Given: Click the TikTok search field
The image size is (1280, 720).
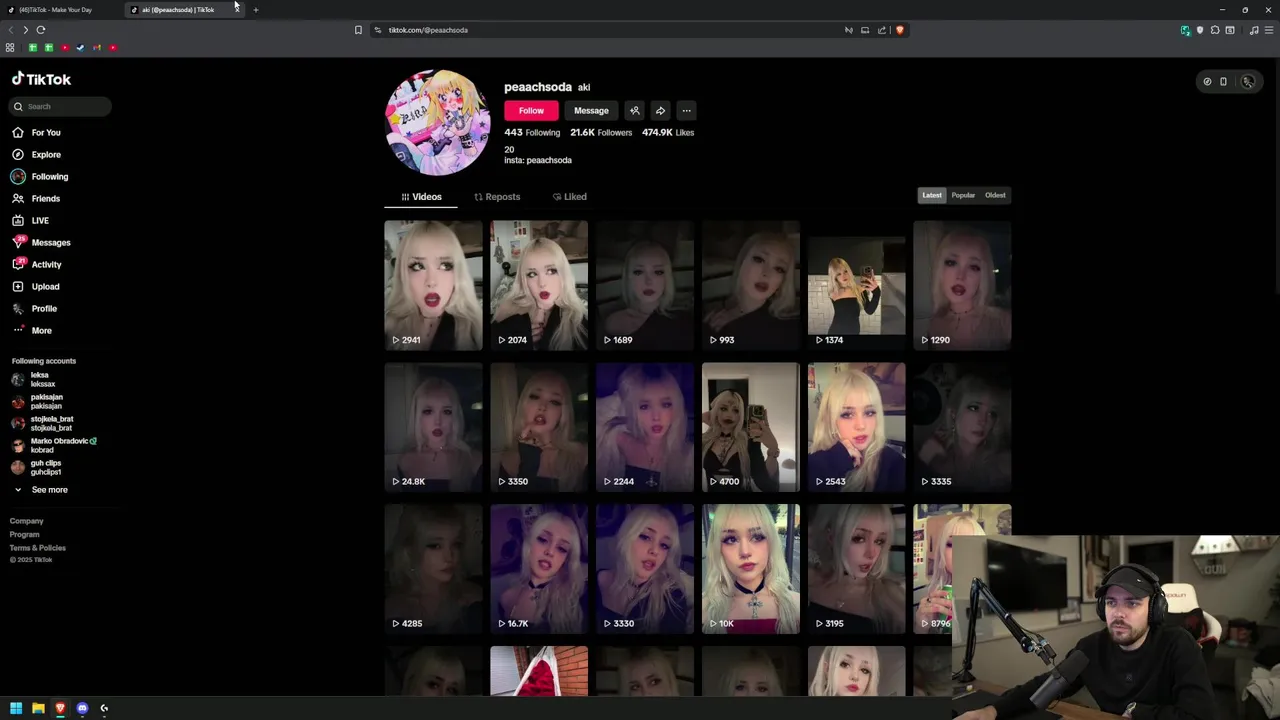Looking at the screenshot, I should pyautogui.click(x=60, y=106).
